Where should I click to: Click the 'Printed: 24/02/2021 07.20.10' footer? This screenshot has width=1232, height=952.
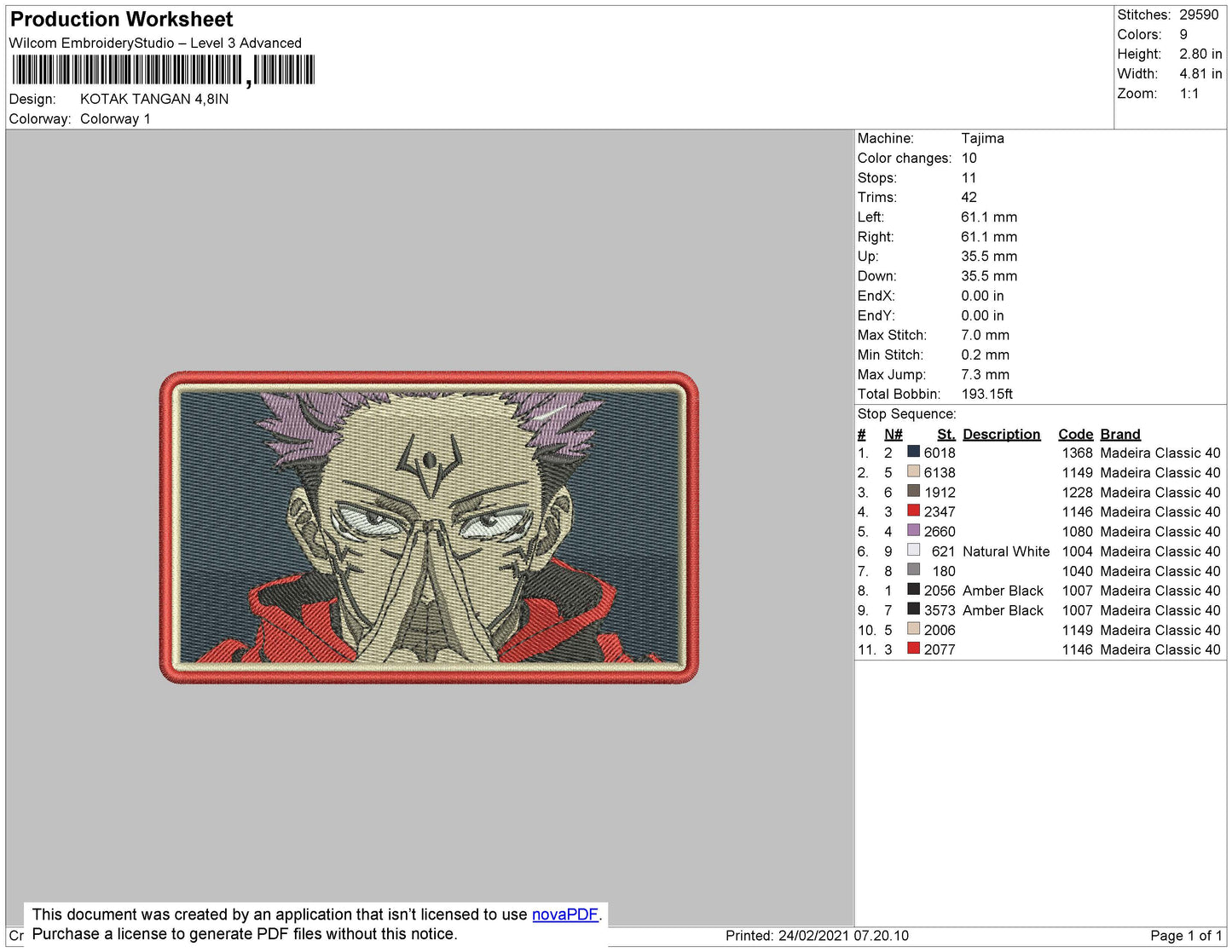point(817,936)
